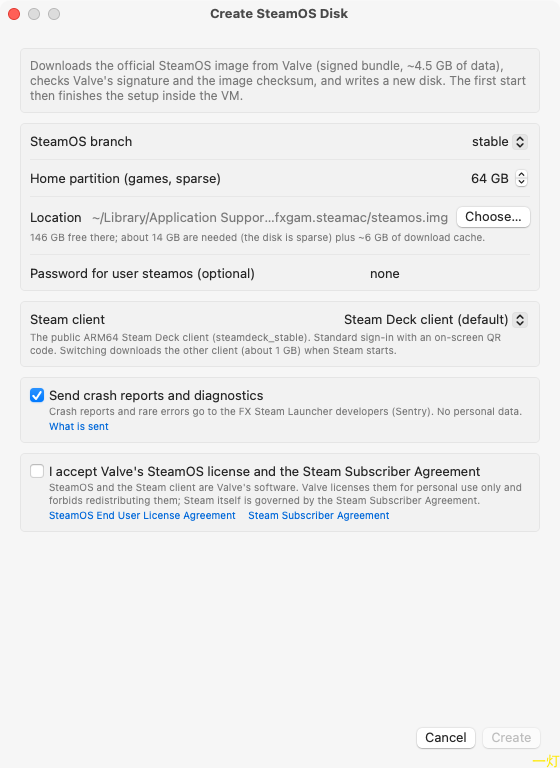
Task: Click the Choose… location button
Action: 493,217
